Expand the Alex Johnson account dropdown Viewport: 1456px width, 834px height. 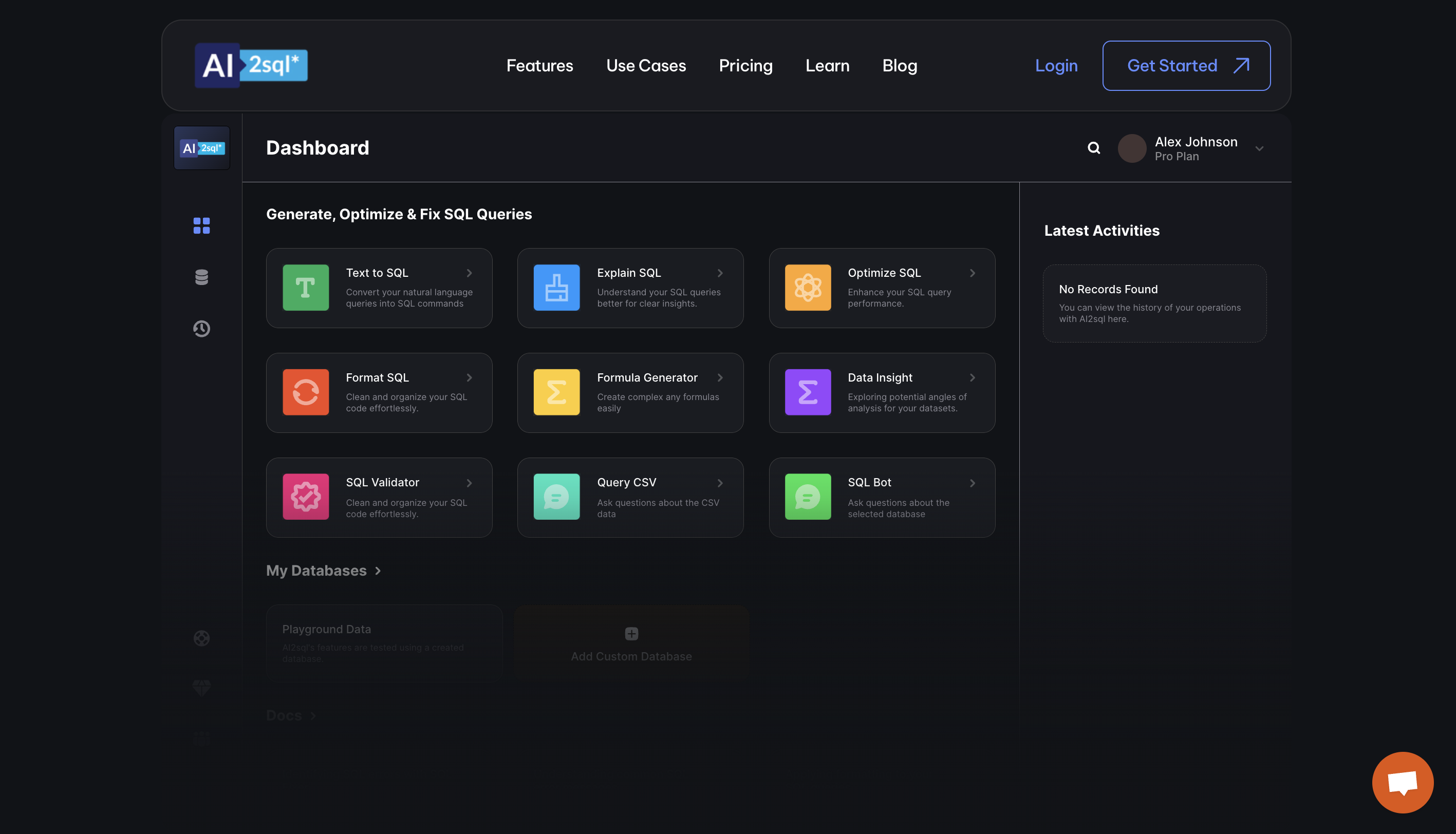(x=1259, y=149)
